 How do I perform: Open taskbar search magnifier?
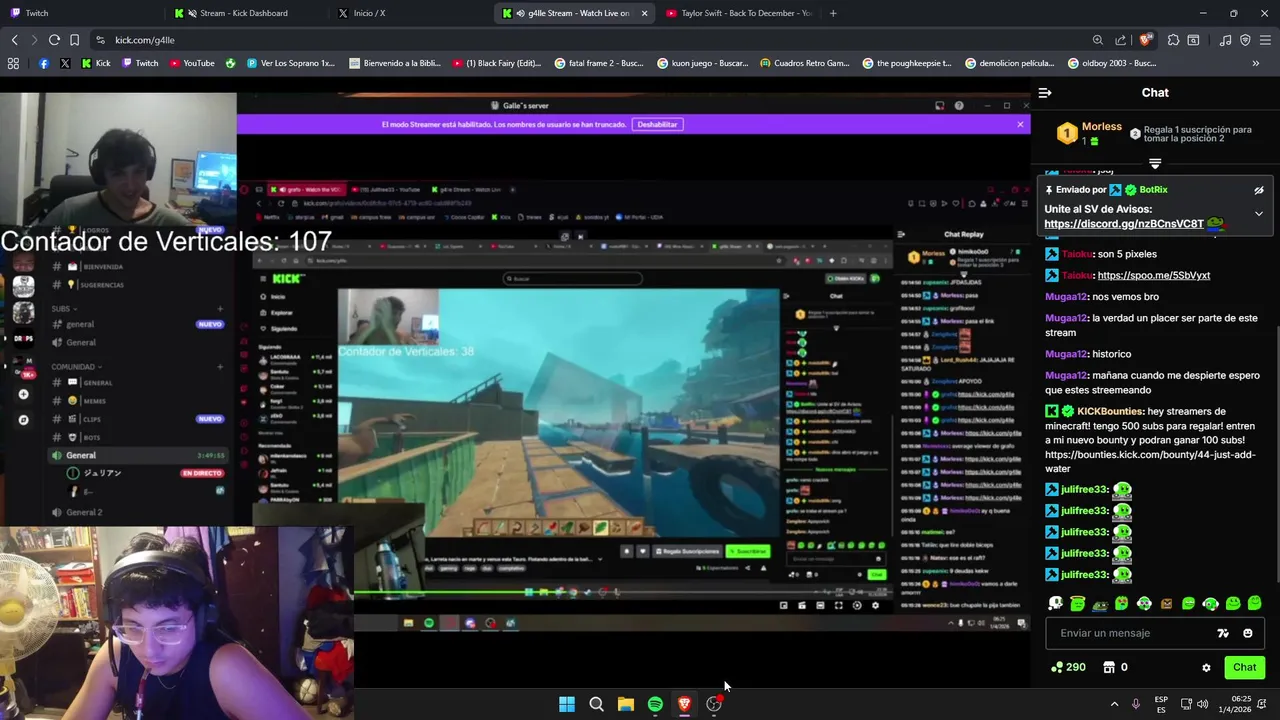596,704
